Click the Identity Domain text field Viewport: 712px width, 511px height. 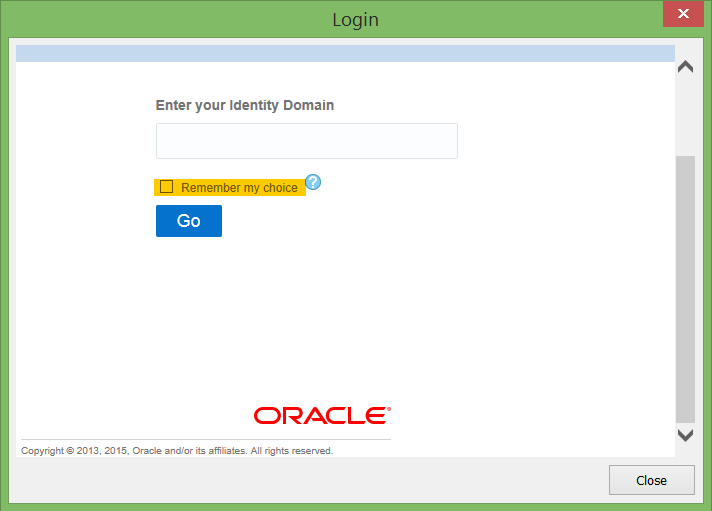coord(307,141)
